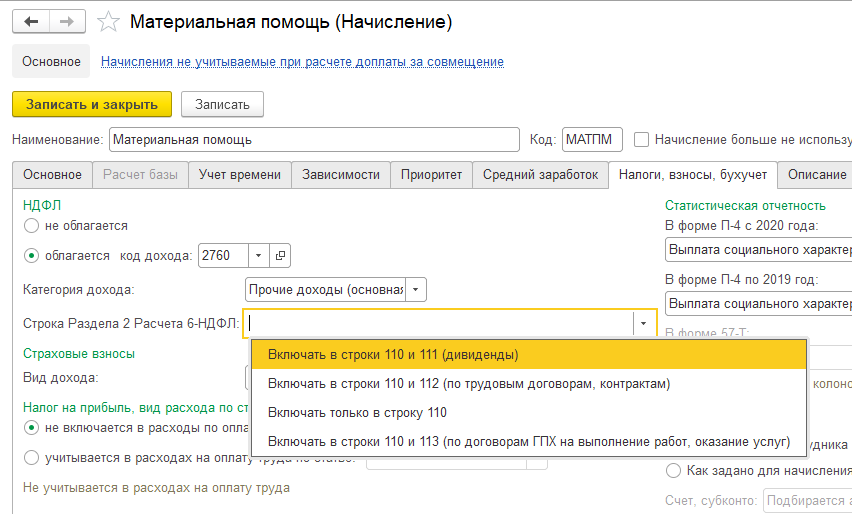Screen dimensions: 852x514
Task: Click the forward navigation arrow
Action: pyautogui.click(x=67, y=22)
